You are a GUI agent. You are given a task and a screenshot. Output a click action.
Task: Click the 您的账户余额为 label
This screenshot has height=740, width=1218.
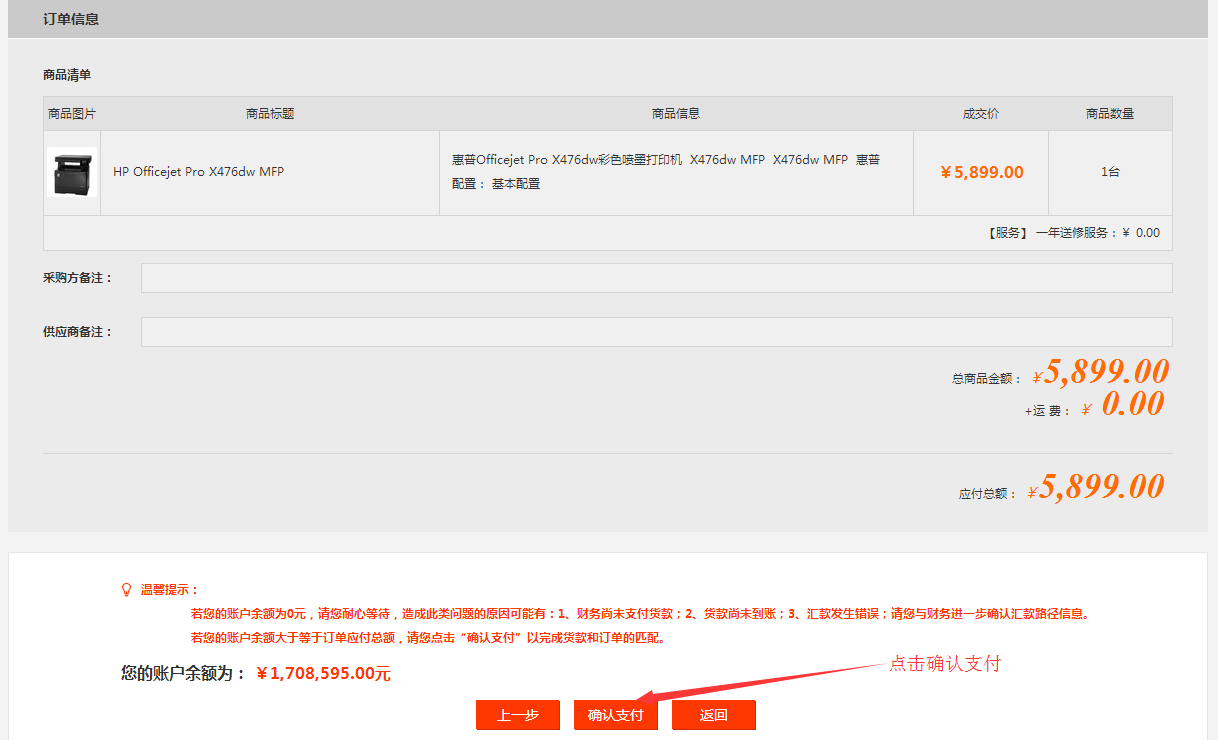pos(183,674)
